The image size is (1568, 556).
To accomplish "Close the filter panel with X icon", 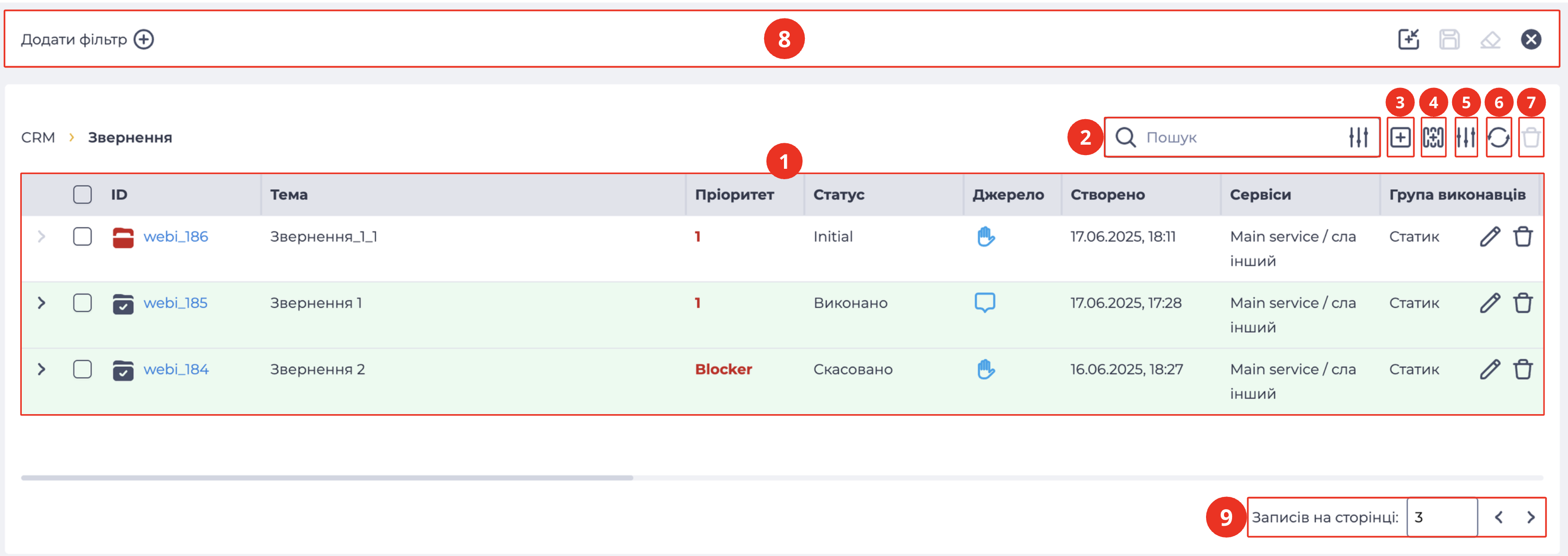I will pos(1531,40).
